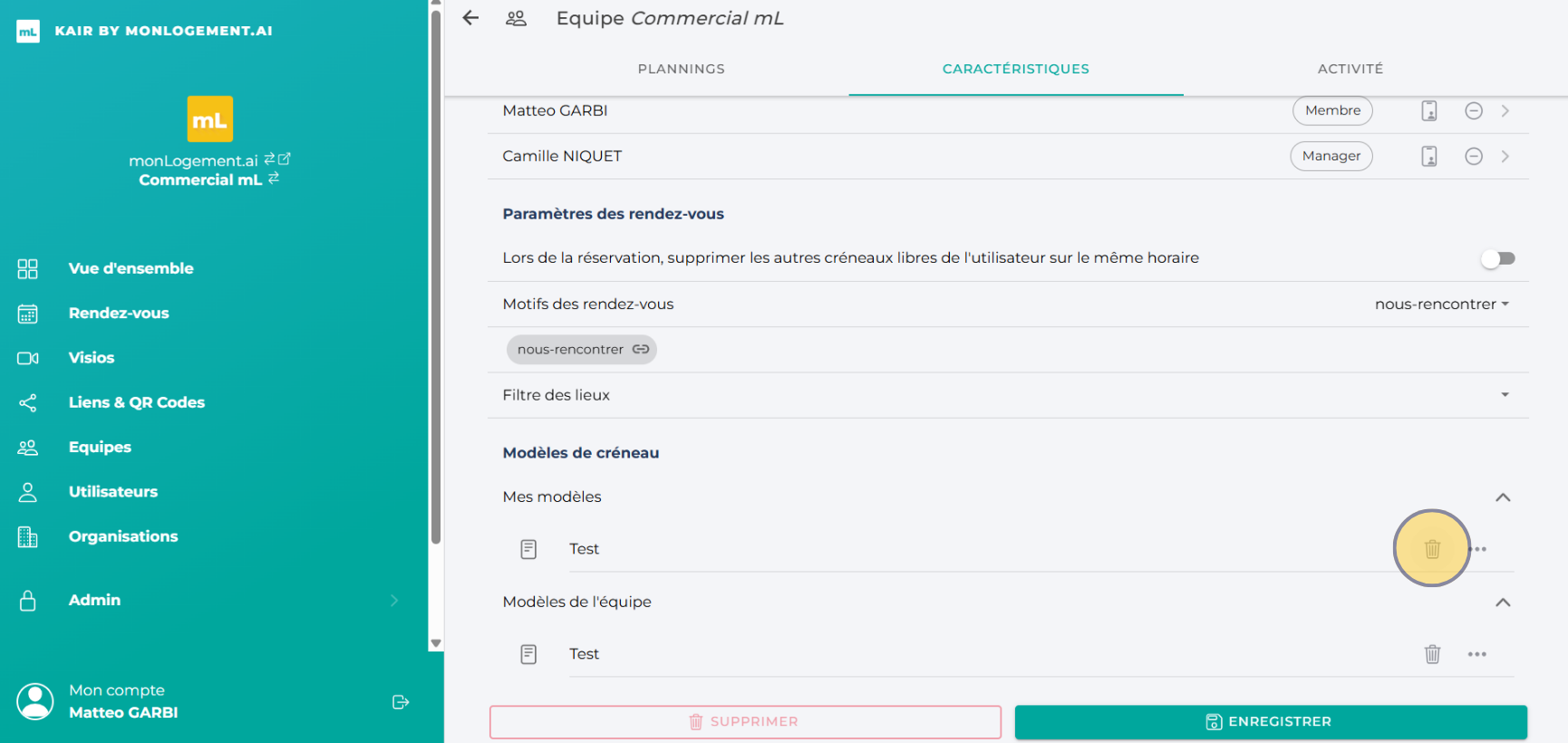Delete the Test model under Mes modèles
This screenshot has height=743, width=1568.
click(1431, 549)
